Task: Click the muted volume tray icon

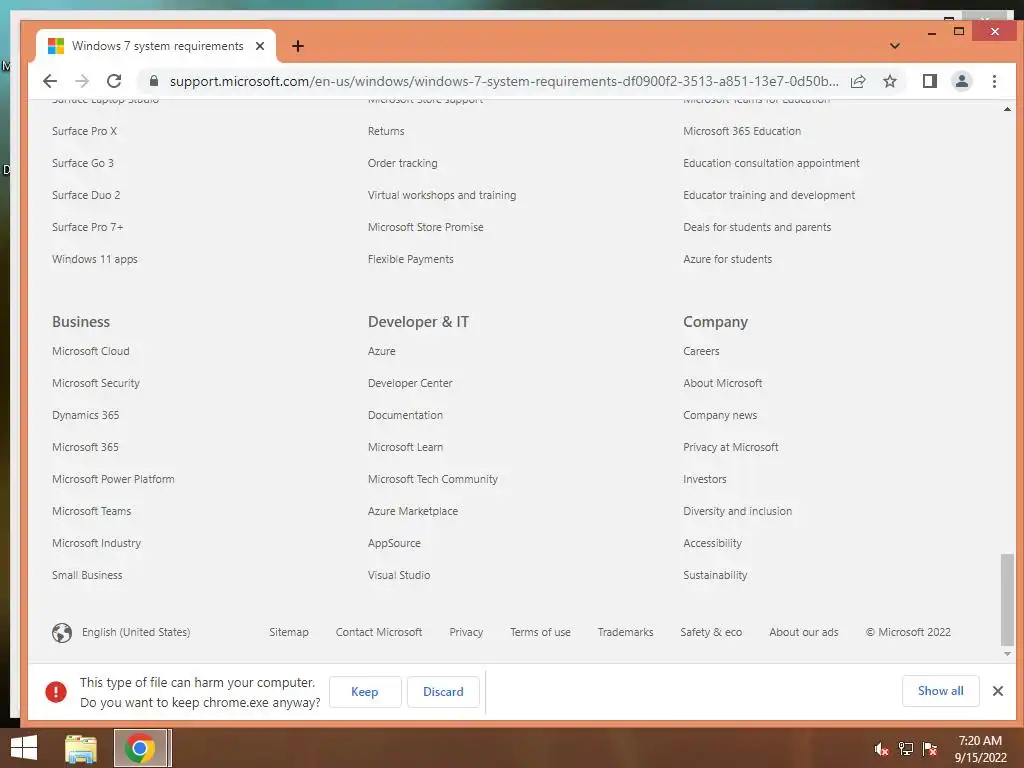Action: [x=881, y=749]
